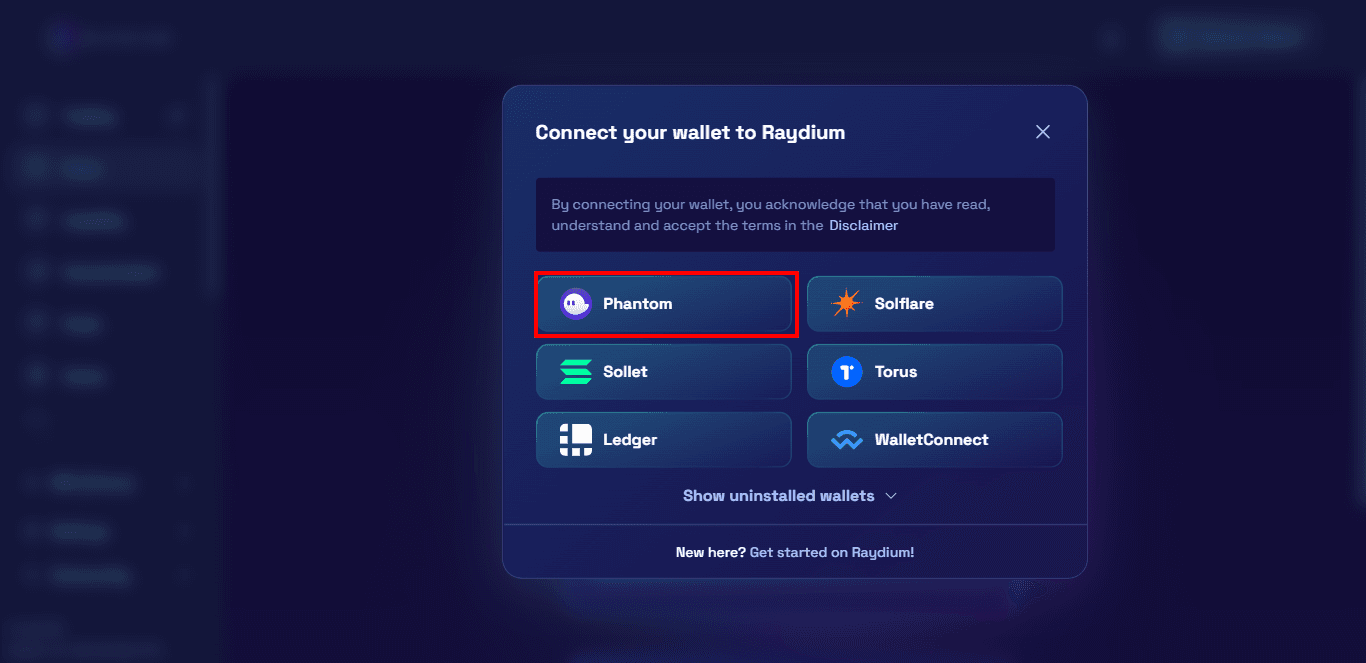Click the Torus circular T icon
The height and width of the screenshot is (663, 1366).
pyautogui.click(x=846, y=371)
